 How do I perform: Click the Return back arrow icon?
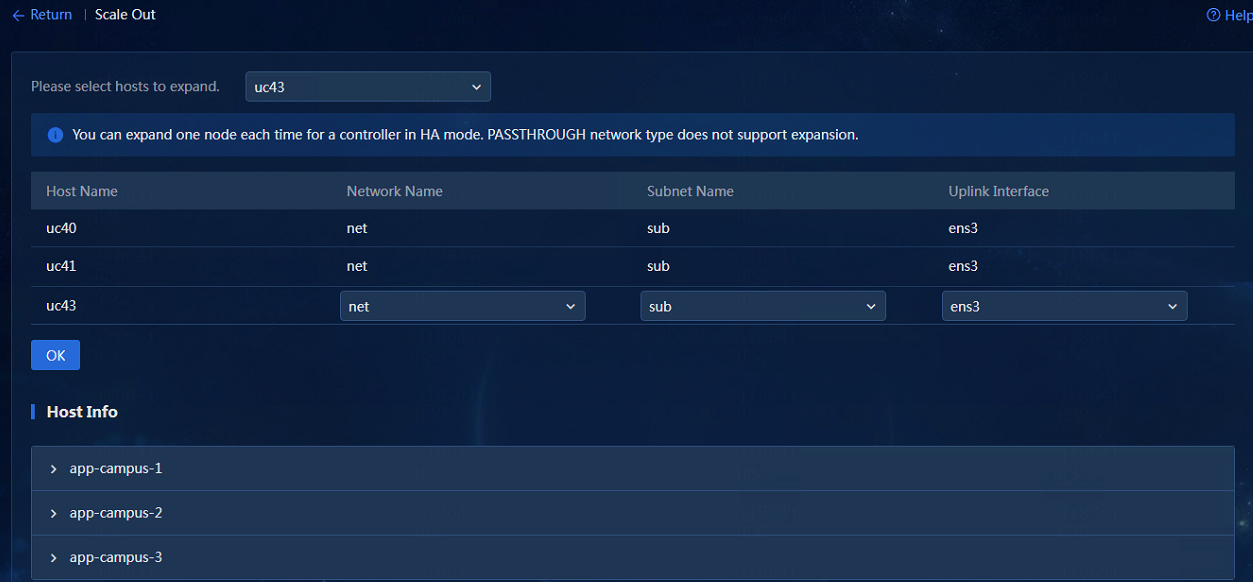(x=18, y=15)
